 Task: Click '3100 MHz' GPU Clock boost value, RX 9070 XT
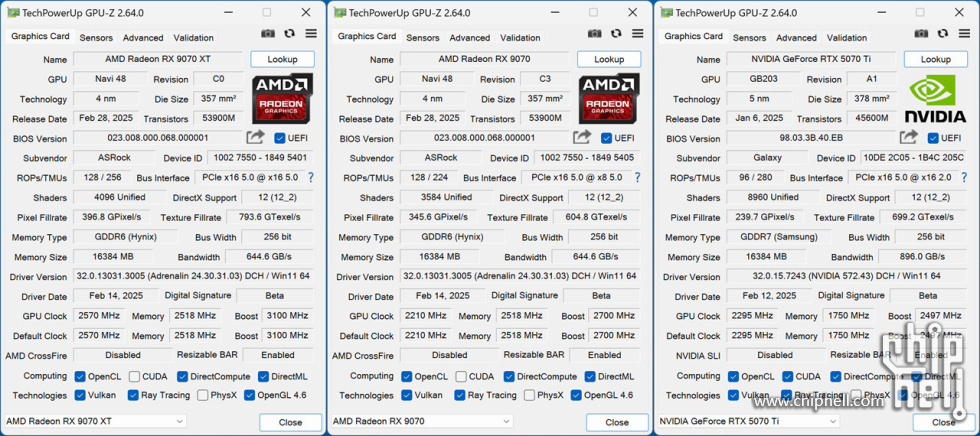point(288,316)
